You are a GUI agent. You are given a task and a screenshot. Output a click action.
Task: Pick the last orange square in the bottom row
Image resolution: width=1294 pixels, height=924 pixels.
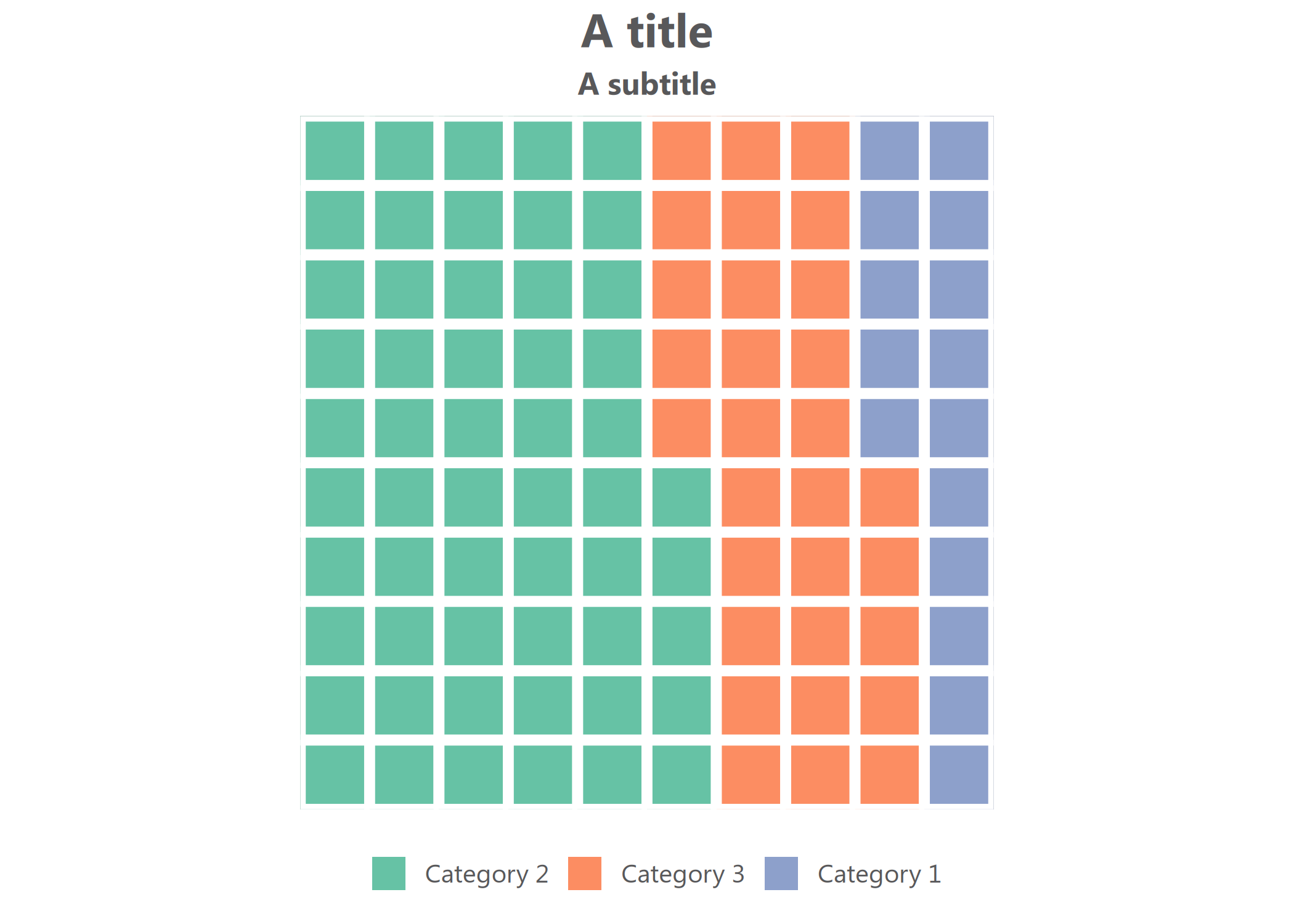tap(889, 774)
